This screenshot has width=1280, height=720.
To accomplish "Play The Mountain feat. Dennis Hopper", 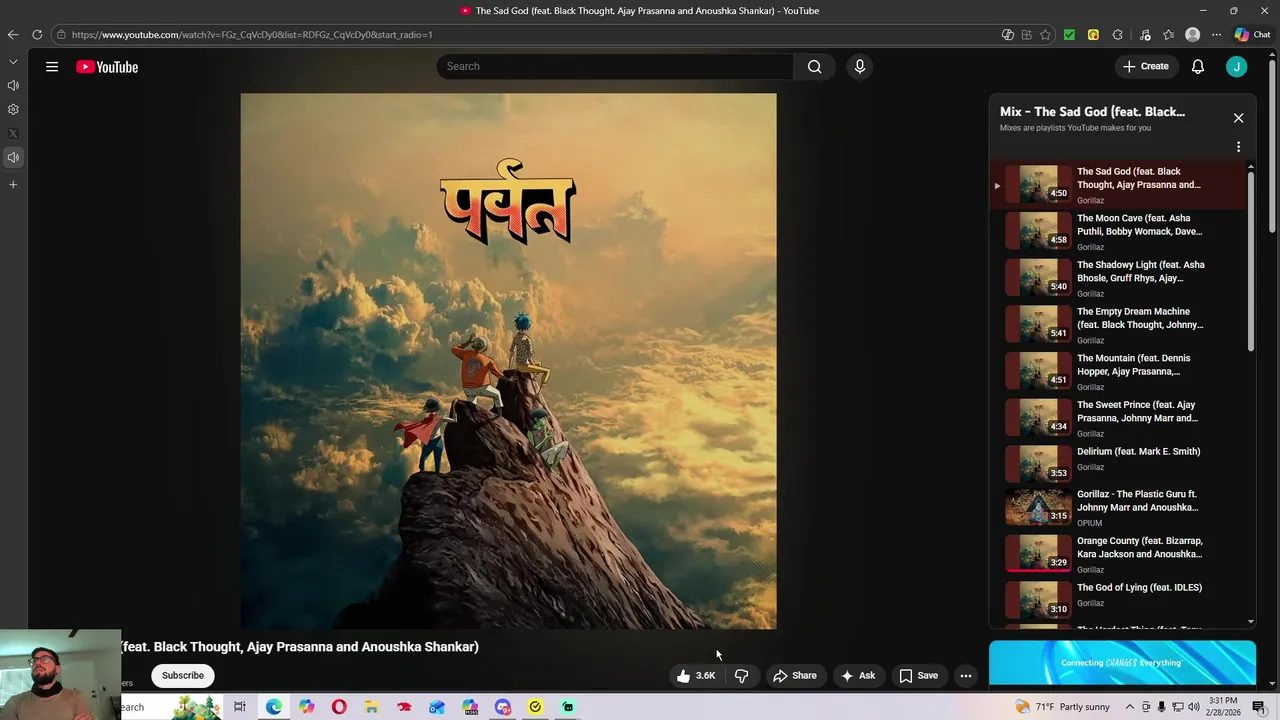I will (1118, 371).
